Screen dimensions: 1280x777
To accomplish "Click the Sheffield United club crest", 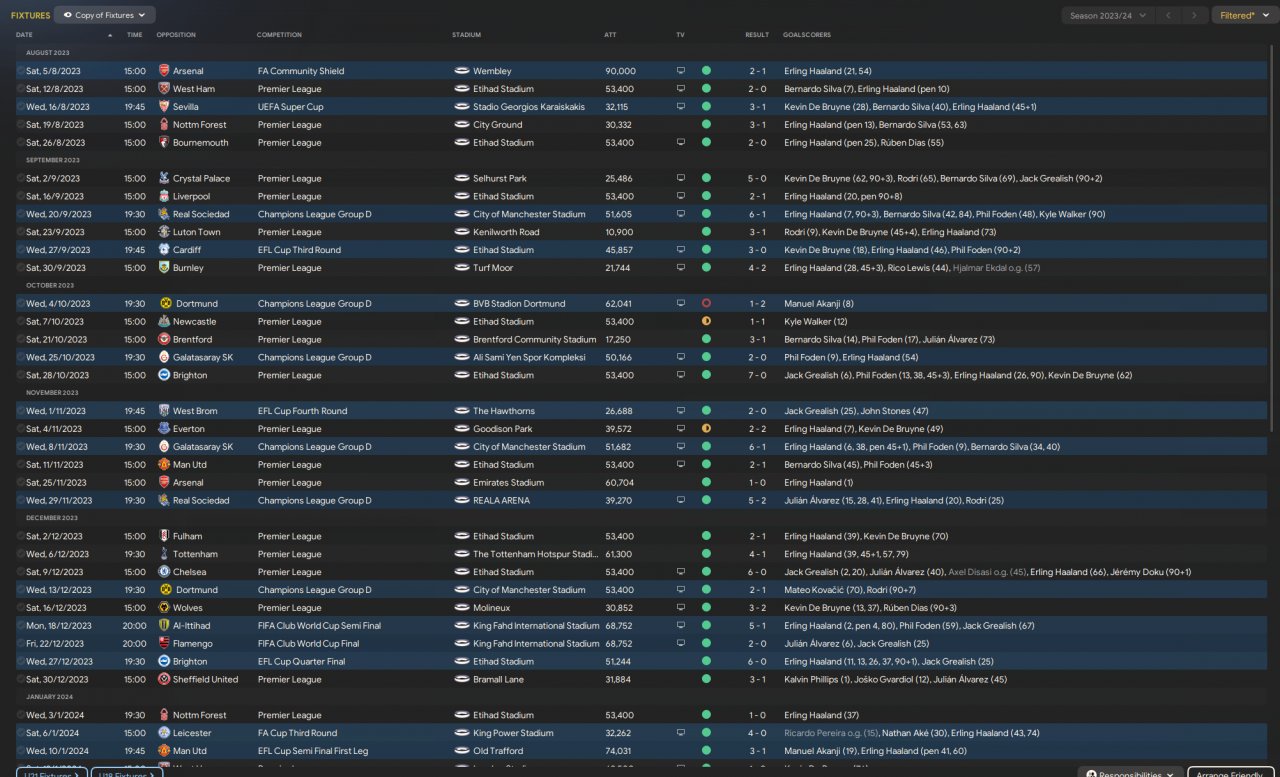I will [164, 680].
